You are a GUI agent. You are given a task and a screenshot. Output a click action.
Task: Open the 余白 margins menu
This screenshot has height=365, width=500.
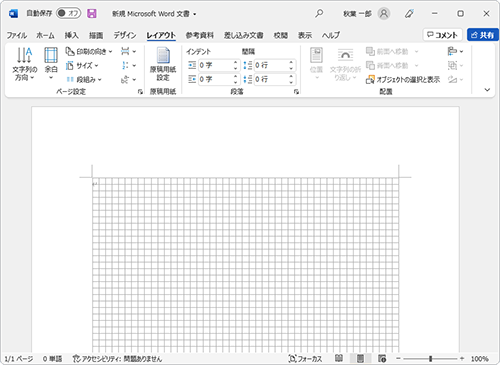click(51, 63)
